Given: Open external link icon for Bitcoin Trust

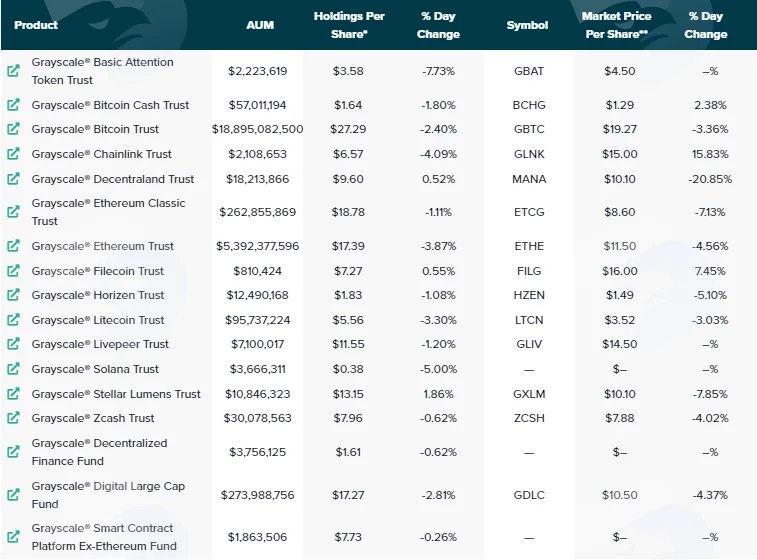Looking at the screenshot, I should 14,129.
